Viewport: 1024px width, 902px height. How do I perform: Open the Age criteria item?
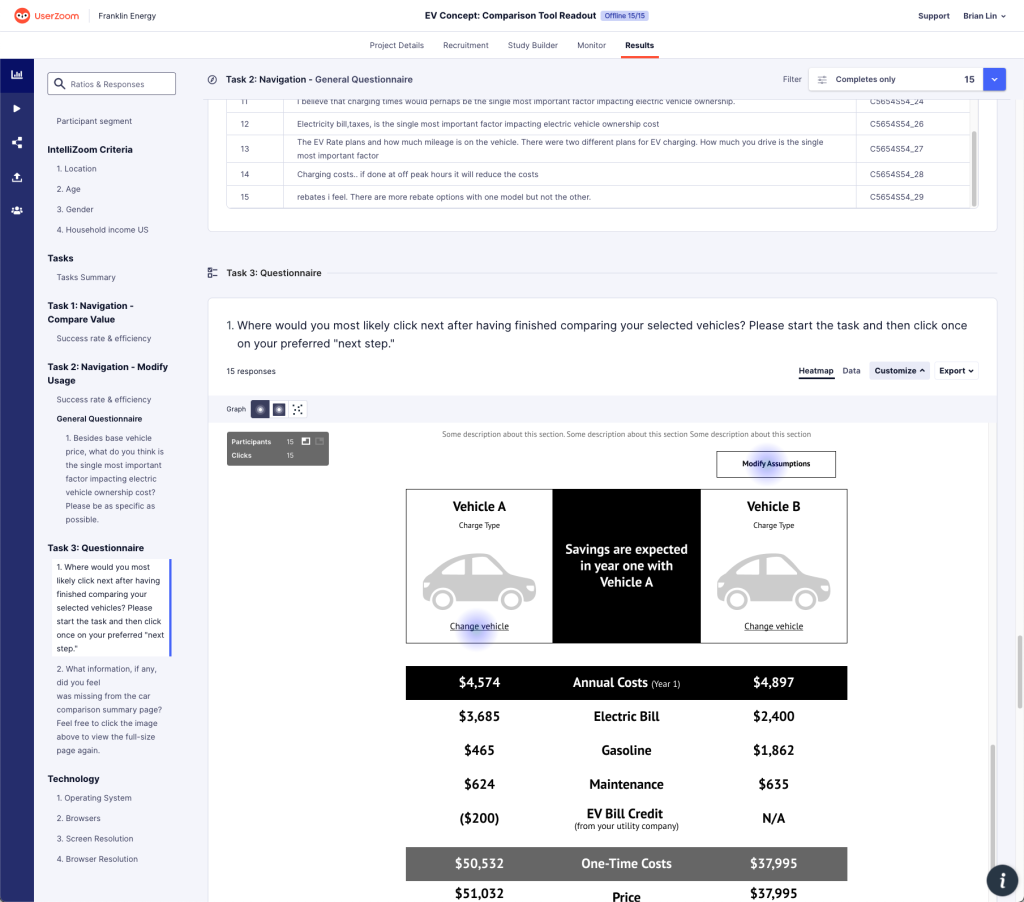(x=69, y=189)
